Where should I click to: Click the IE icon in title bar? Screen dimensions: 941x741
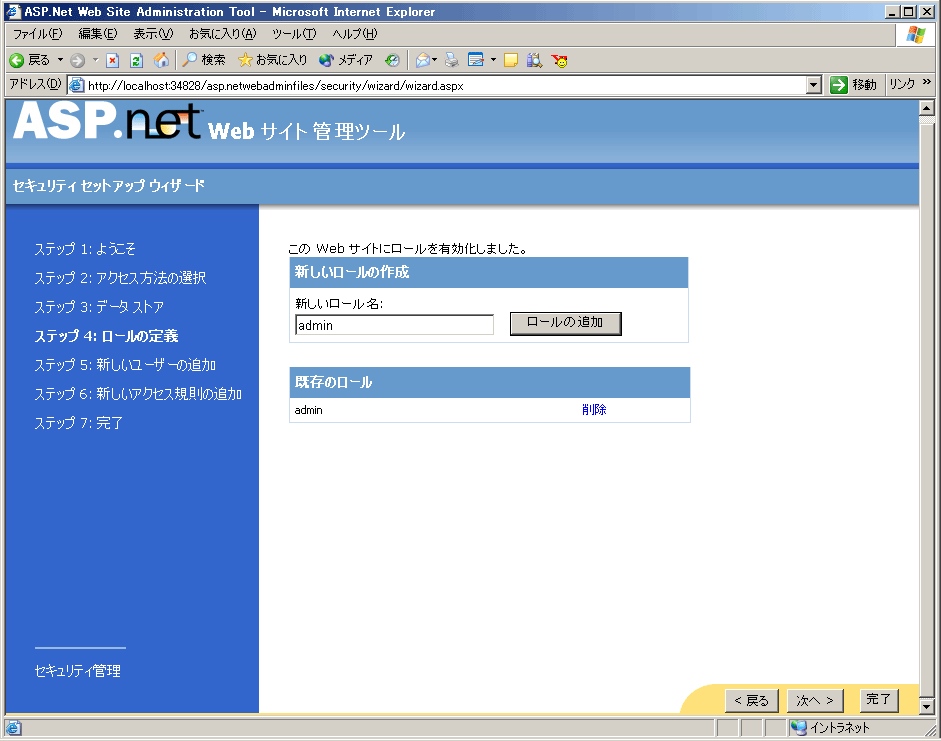pyautogui.click(x=13, y=11)
